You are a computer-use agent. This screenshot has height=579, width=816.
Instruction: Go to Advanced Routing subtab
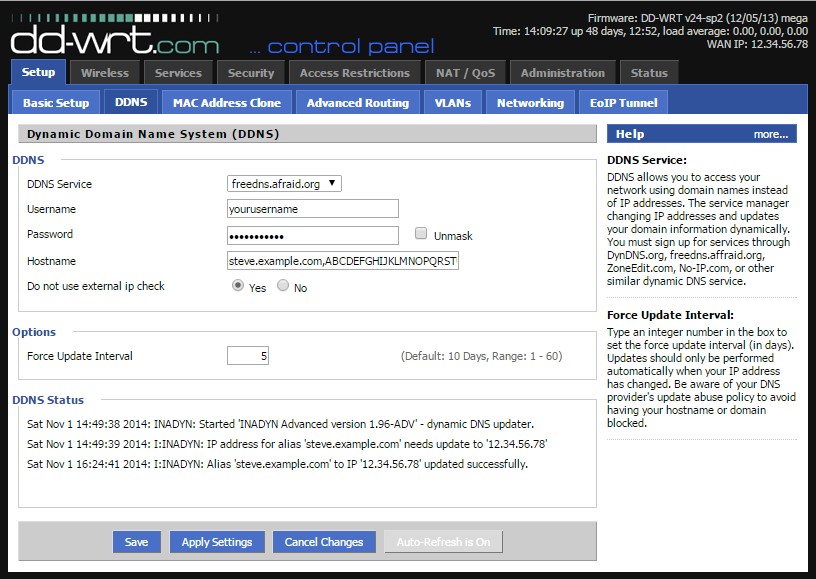[358, 102]
